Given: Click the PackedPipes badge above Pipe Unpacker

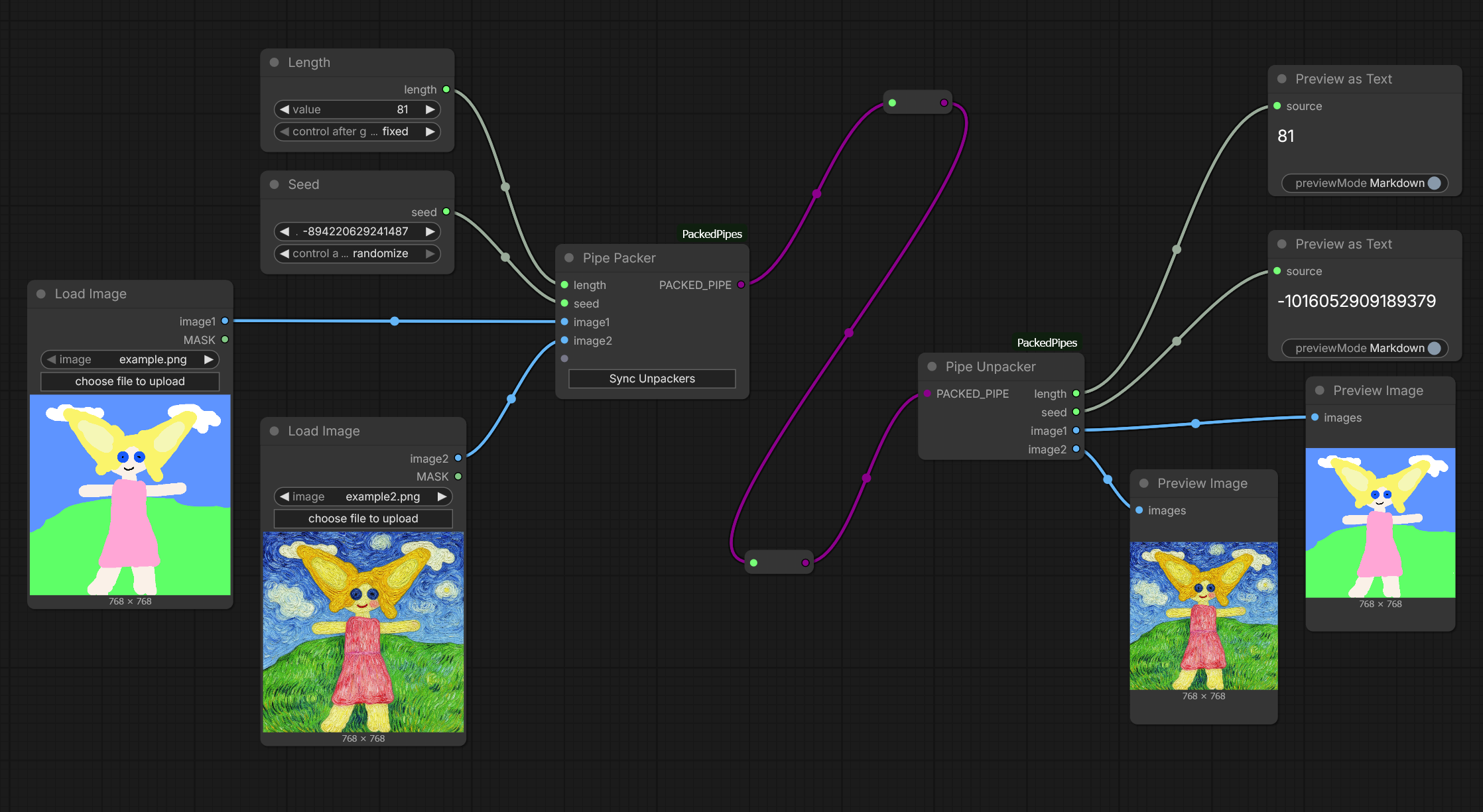Looking at the screenshot, I should (x=1047, y=343).
